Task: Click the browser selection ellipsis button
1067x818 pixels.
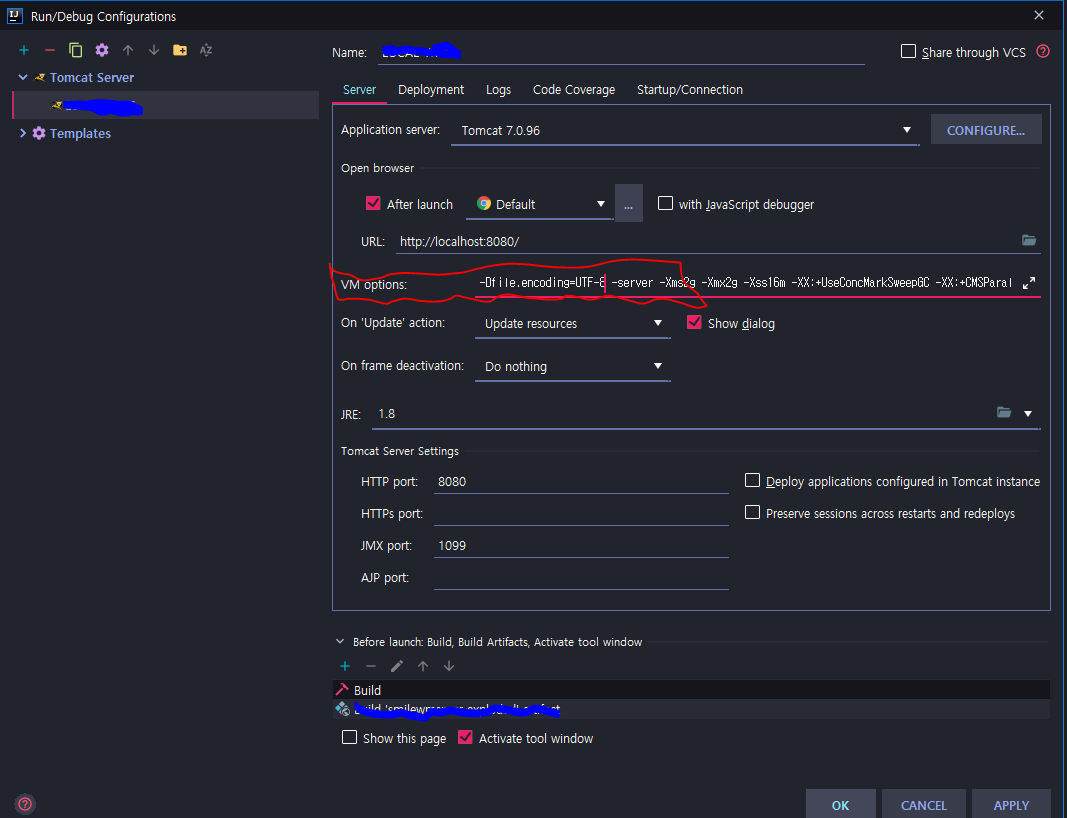Action: (x=629, y=203)
